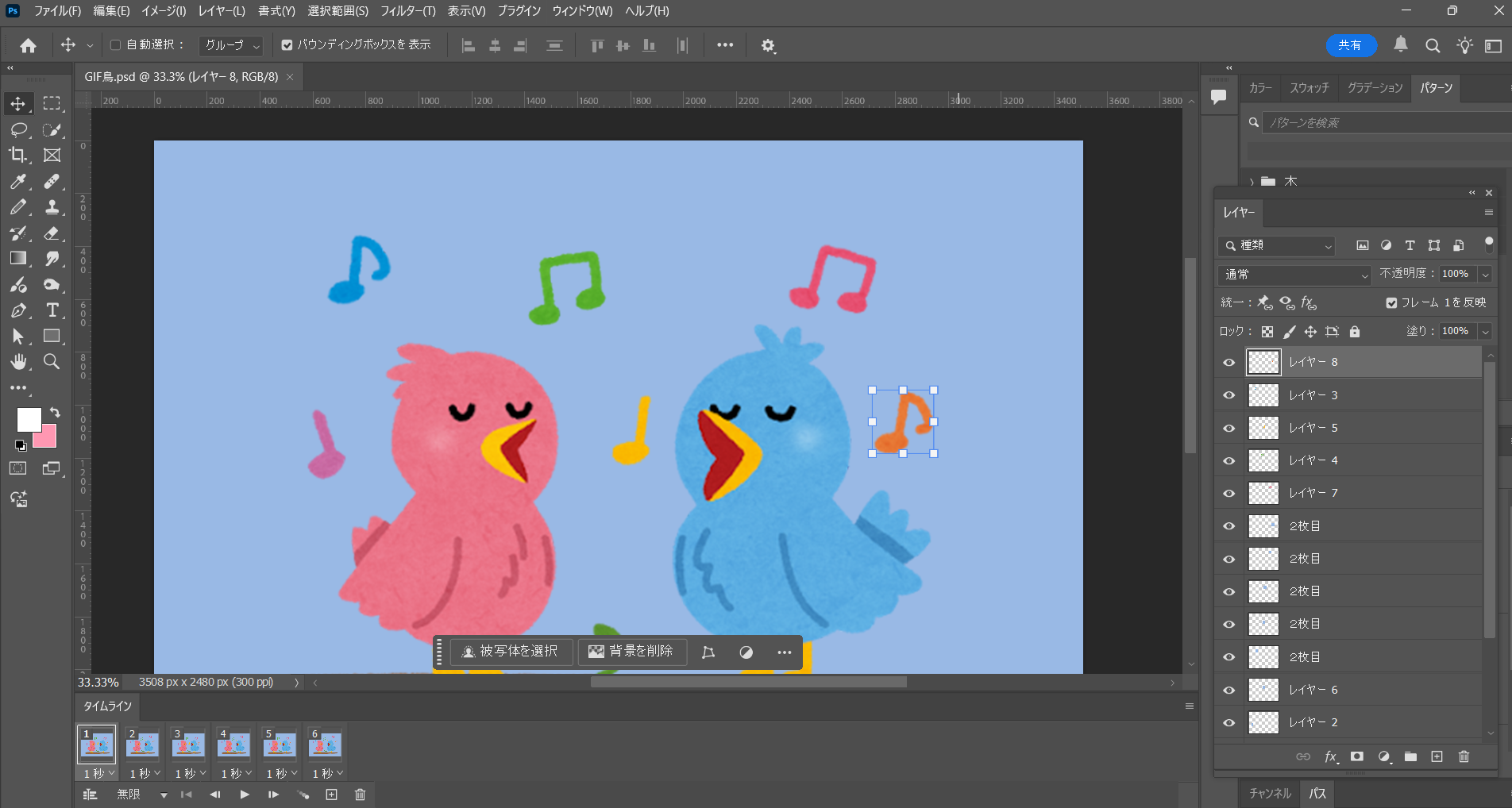Open the blend mode 通常 dropdown
The image size is (1512, 808).
1295,275
